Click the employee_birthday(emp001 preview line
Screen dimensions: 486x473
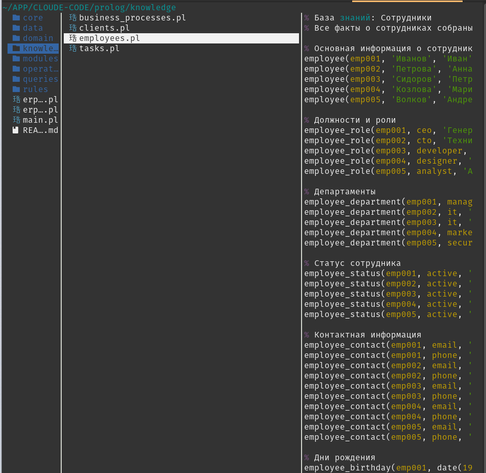click(x=388, y=468)
